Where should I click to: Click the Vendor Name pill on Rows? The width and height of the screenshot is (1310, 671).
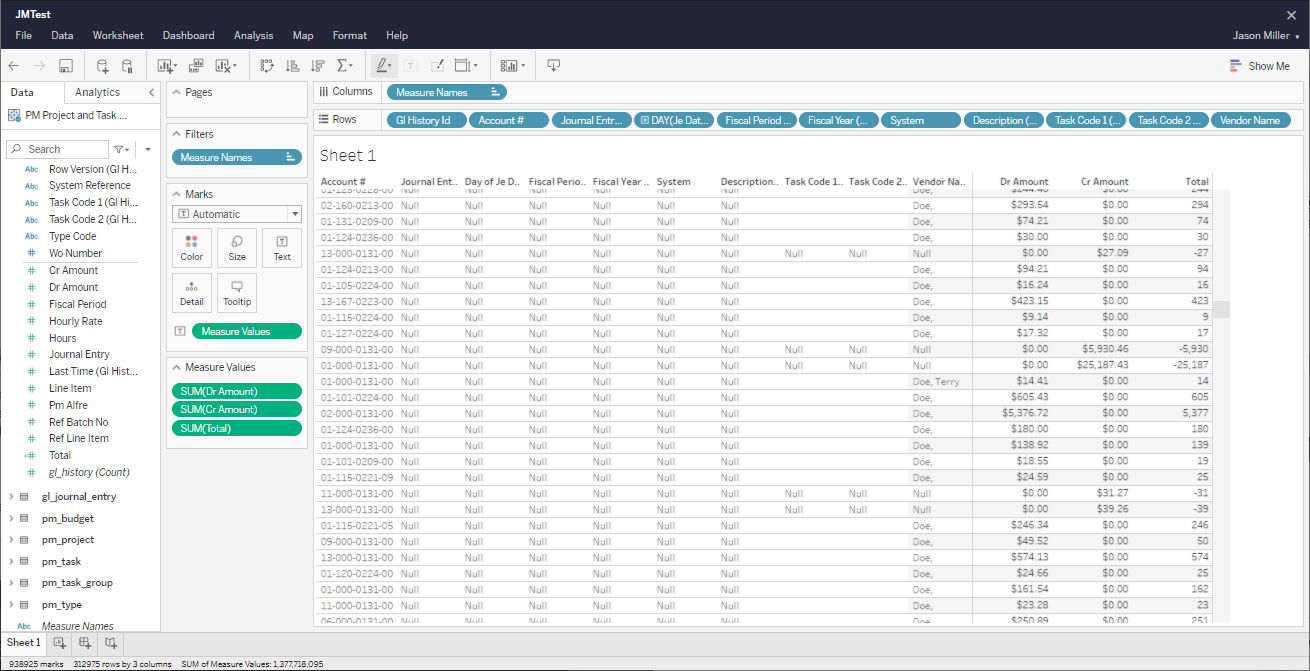tap(1250, 120)
